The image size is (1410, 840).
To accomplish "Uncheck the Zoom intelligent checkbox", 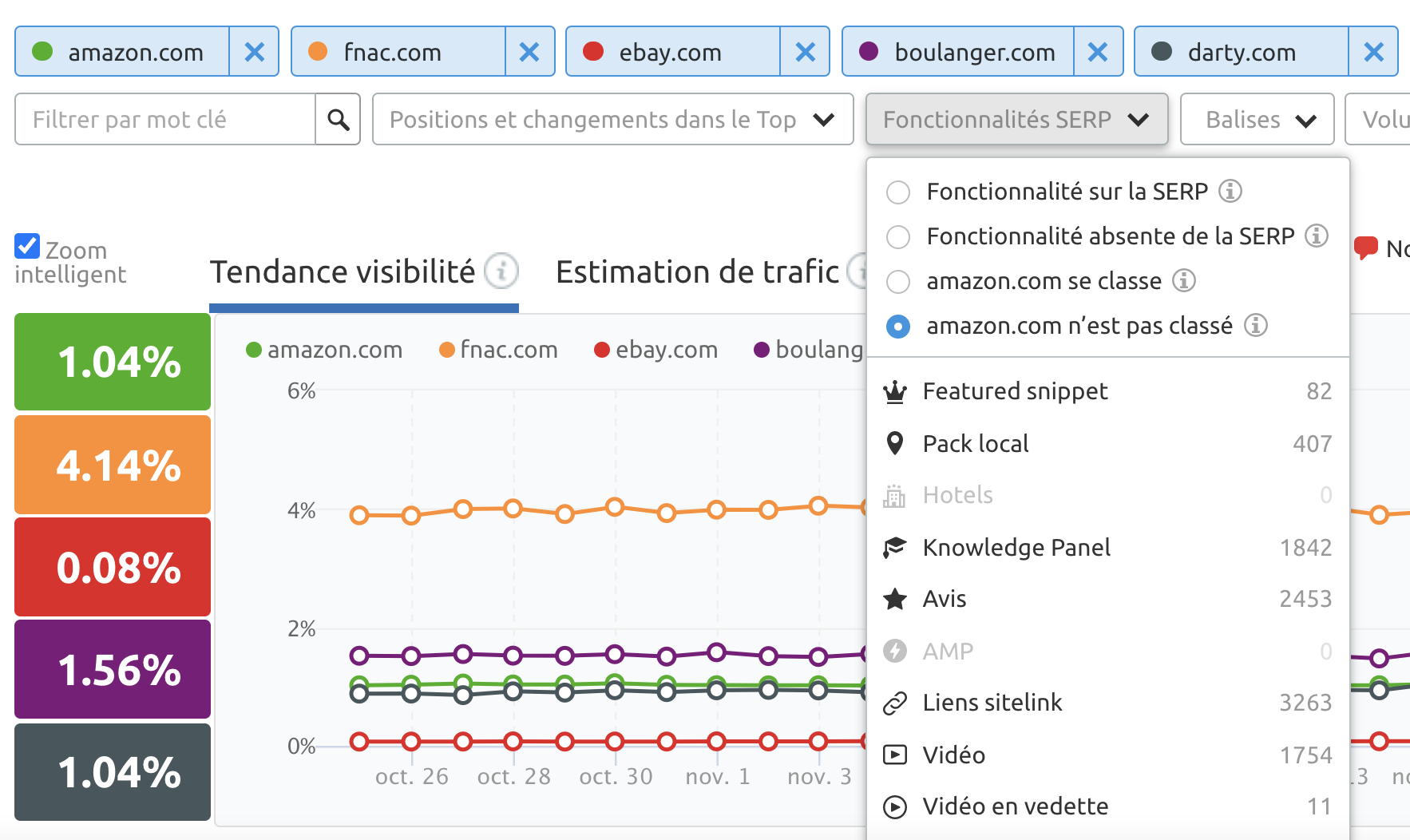I will (x=28, y=246).
